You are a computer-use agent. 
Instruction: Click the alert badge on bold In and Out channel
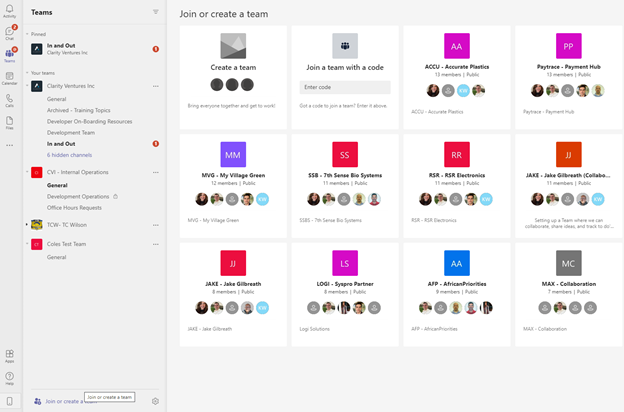click(156, 144)
